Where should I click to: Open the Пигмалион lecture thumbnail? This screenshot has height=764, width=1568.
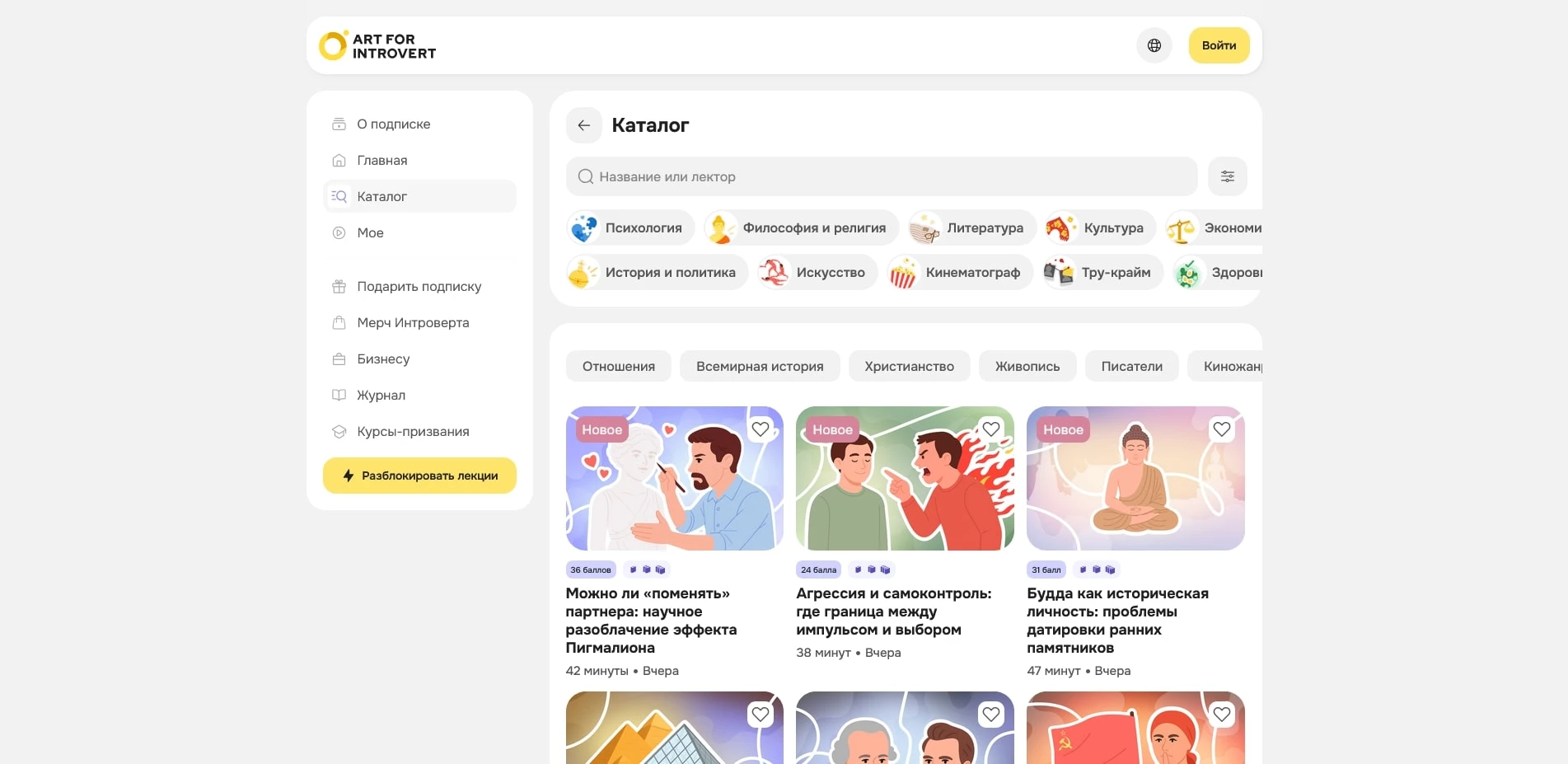click(x=674, y=478)
